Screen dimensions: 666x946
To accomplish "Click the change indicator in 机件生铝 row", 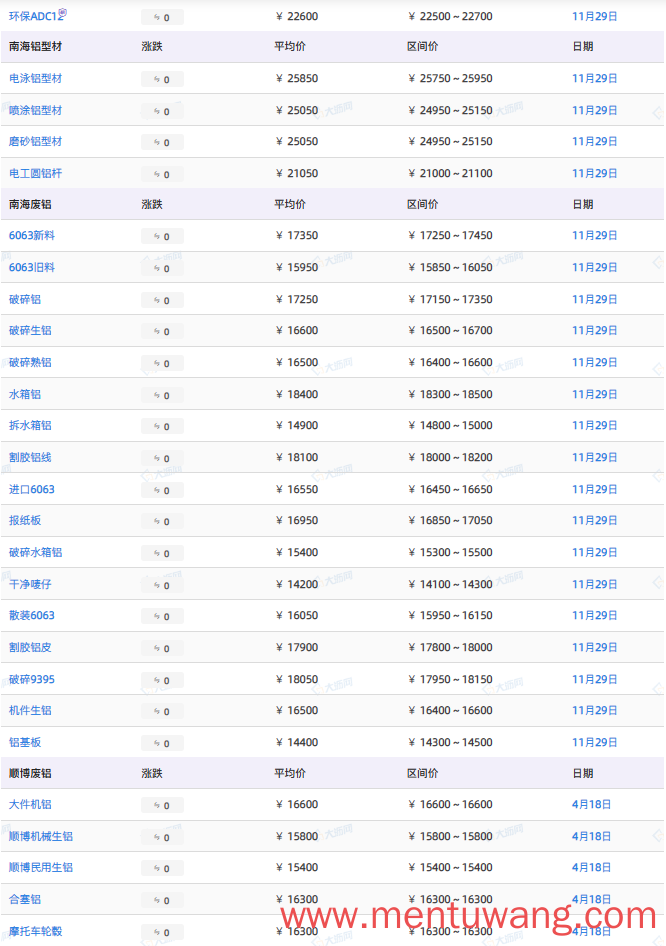I will [x=162, y=712].
